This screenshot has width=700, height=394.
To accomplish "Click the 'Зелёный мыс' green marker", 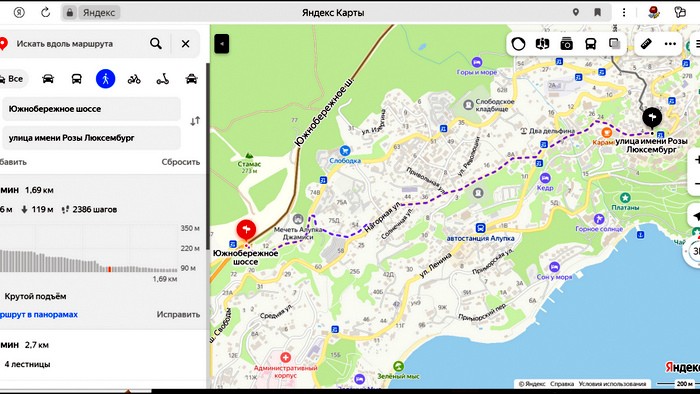I will 398,366.
